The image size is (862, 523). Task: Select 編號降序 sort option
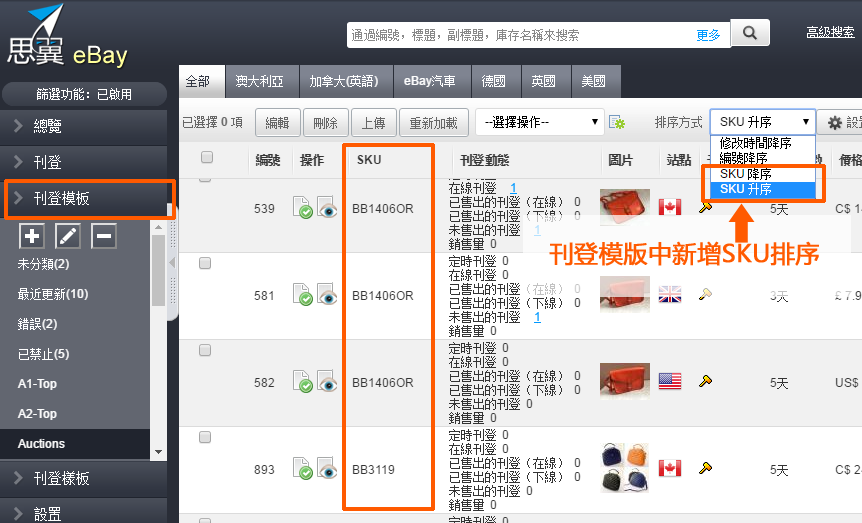[x=762, y=158]
